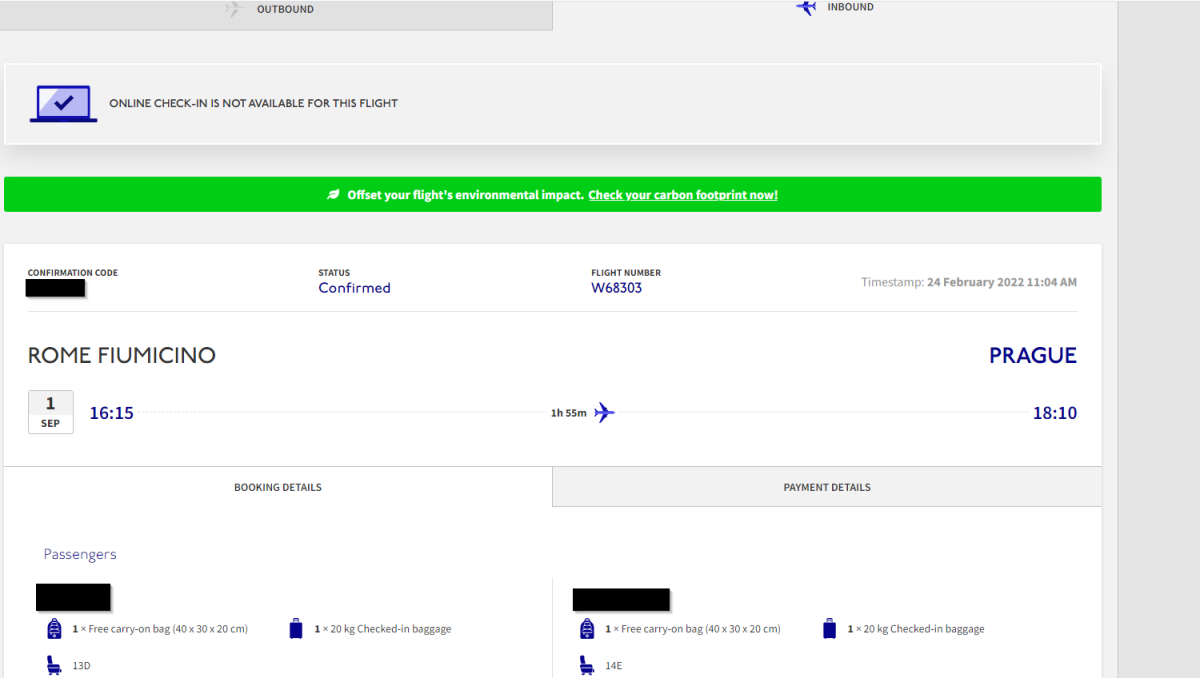Switch to the OUTBOUND flight tab
The width and height of the screenshot is (1200, 678).
coord(276,11)
